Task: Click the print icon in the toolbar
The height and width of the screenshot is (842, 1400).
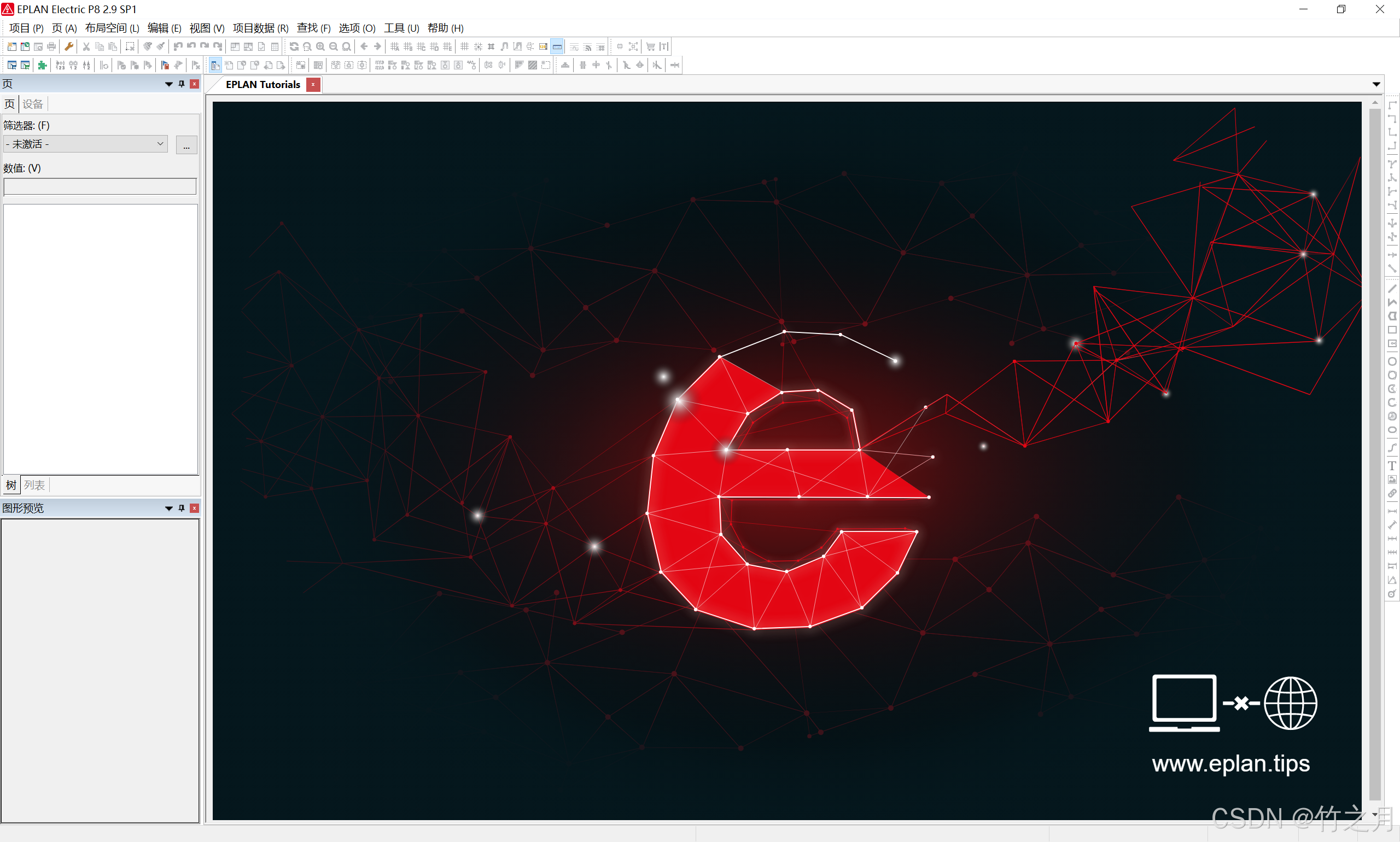Action: [51, 46]
